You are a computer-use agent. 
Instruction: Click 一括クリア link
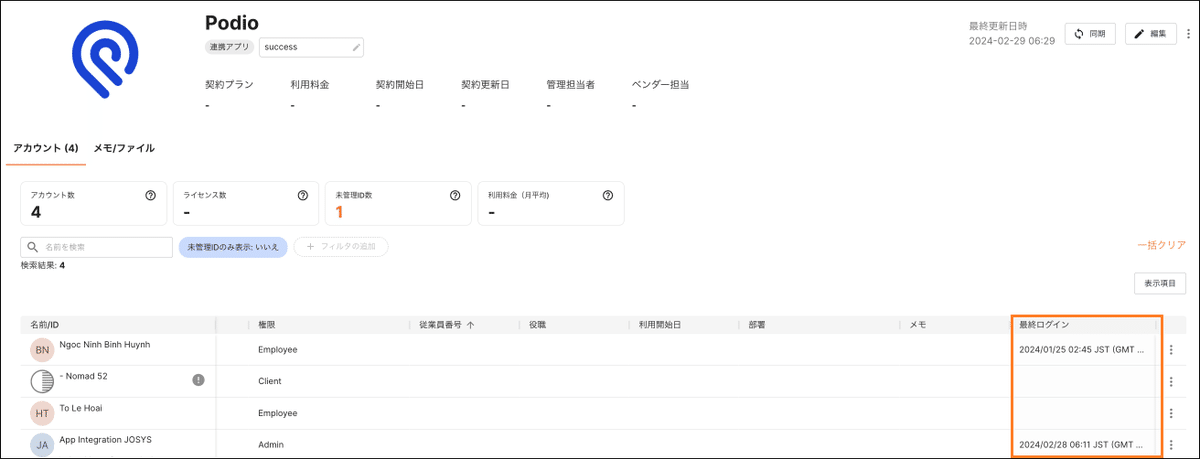tap(1161, 245)
